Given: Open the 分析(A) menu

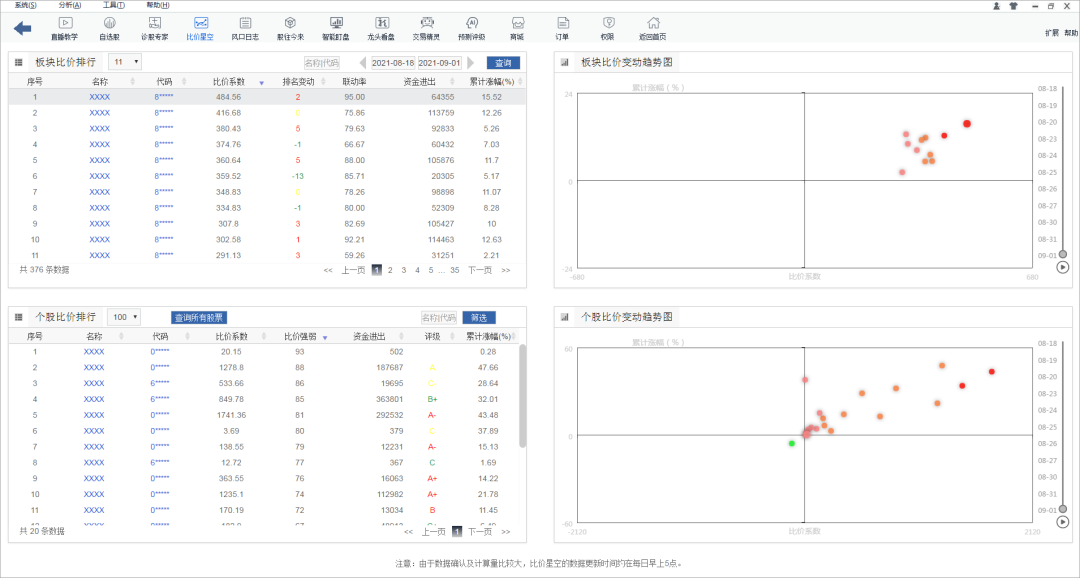Looking at the screenshot, I should coord(70,5).
